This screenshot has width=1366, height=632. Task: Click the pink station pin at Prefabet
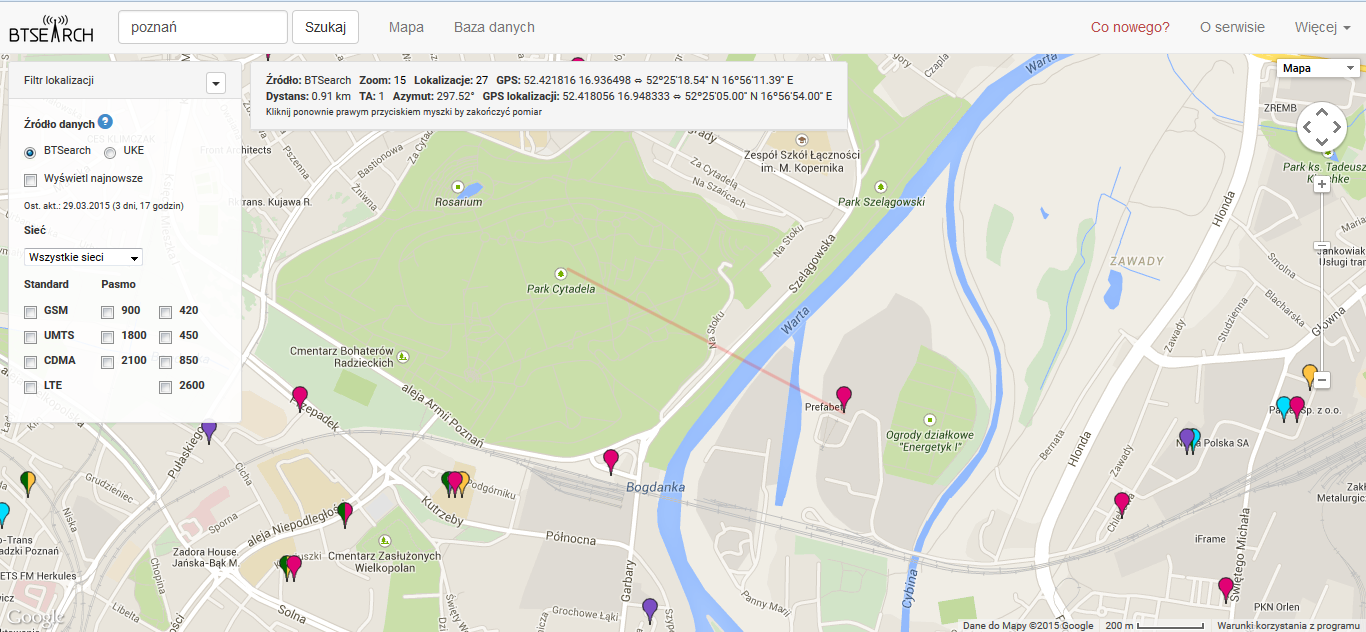click(844, 398)
